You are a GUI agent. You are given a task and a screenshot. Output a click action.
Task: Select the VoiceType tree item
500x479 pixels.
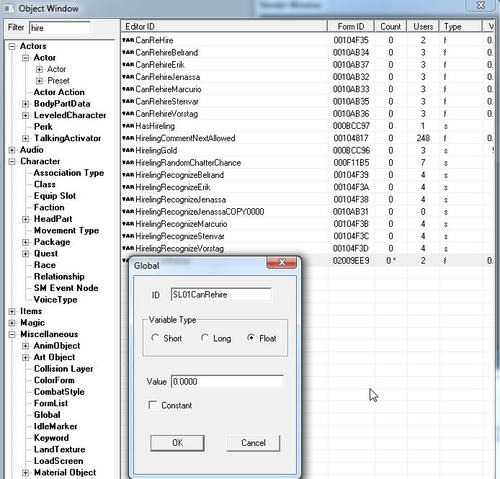tap(55, 300)
